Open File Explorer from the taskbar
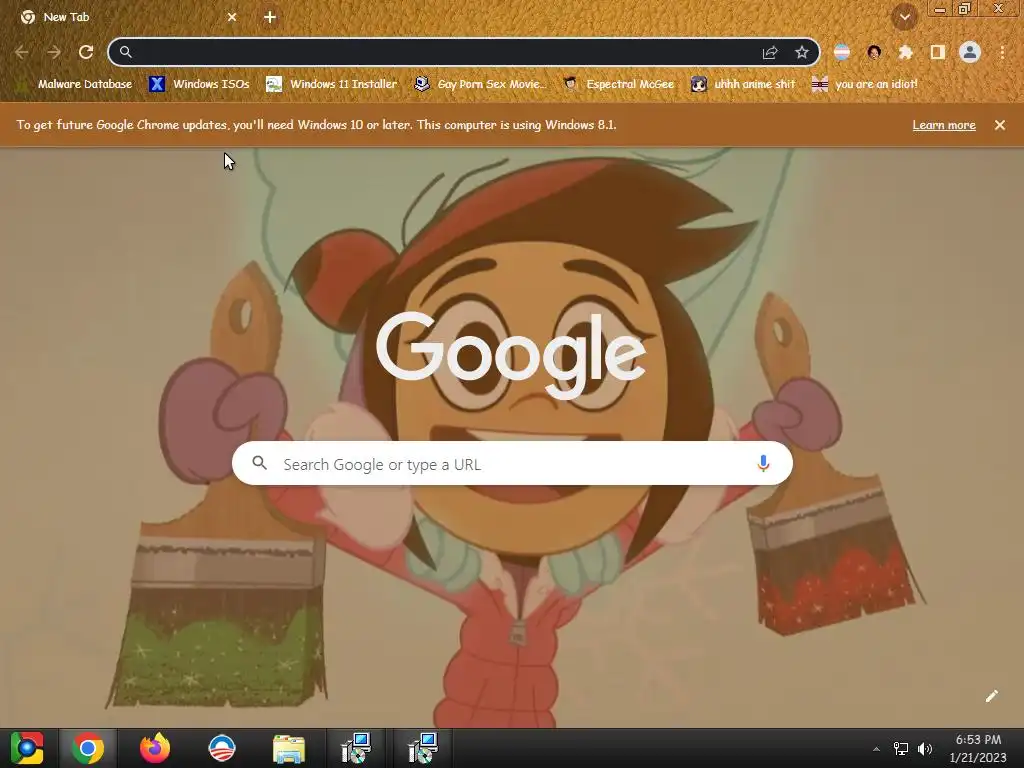Image resolution: width=1024 pixels, height=768 pixels. pos(289,749)
